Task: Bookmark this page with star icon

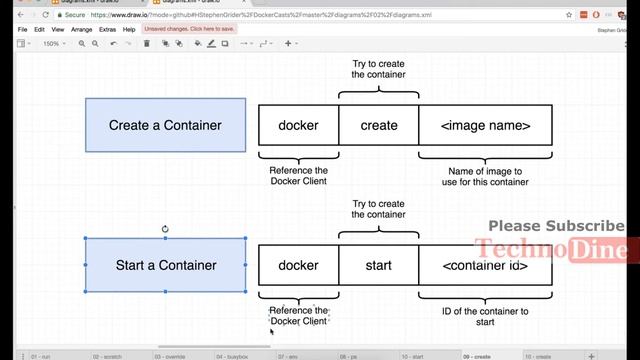Action: [569, 15]
